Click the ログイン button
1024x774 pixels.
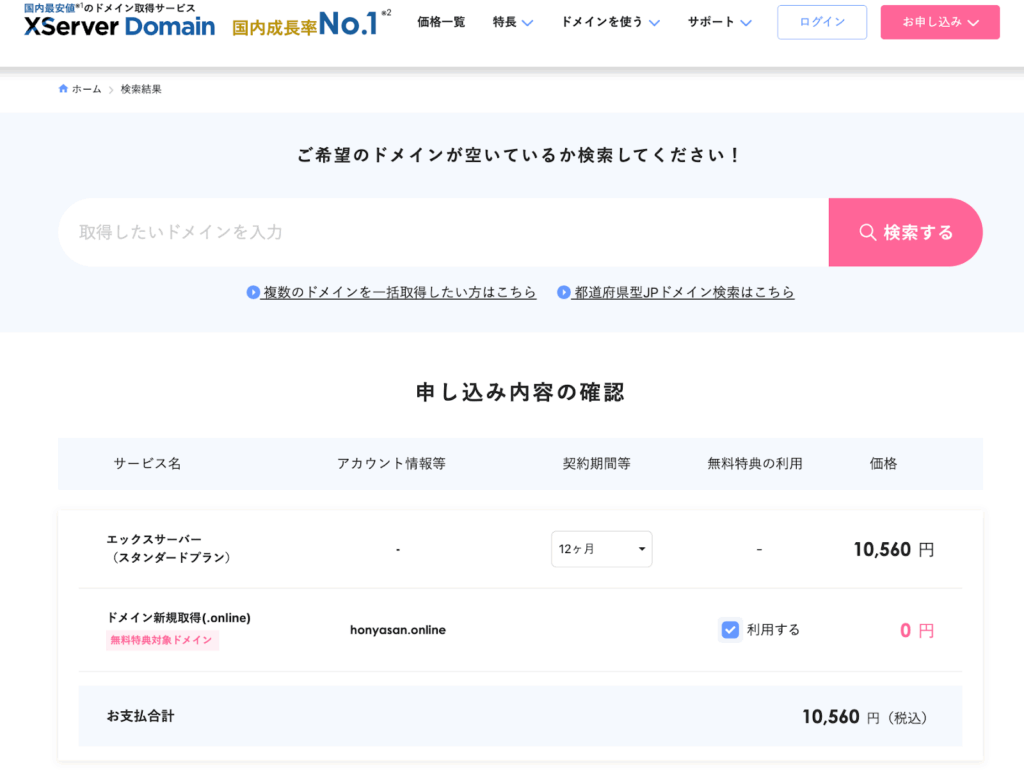(822, 22)
